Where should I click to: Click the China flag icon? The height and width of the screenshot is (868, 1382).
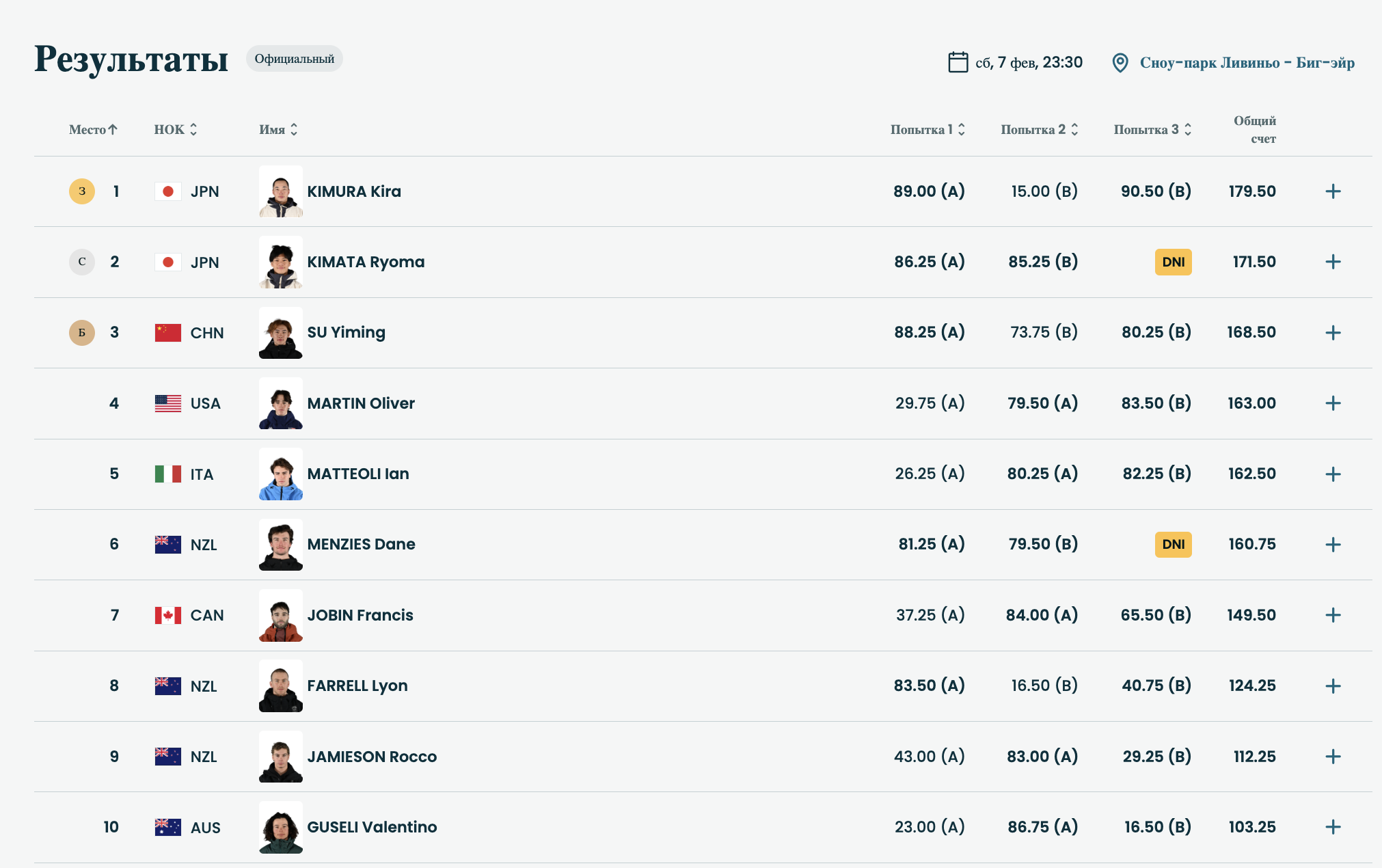coord(167,333)
